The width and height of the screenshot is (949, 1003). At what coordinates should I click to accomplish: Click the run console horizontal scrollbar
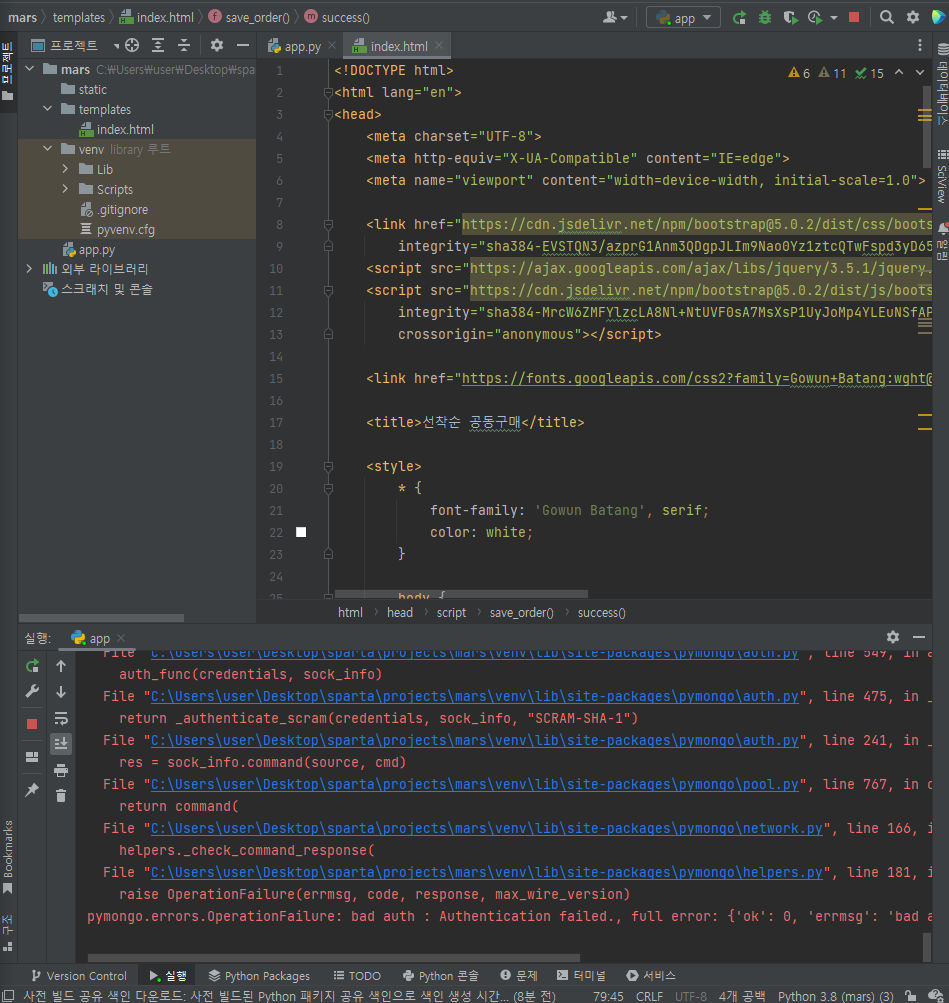[333, 958]
